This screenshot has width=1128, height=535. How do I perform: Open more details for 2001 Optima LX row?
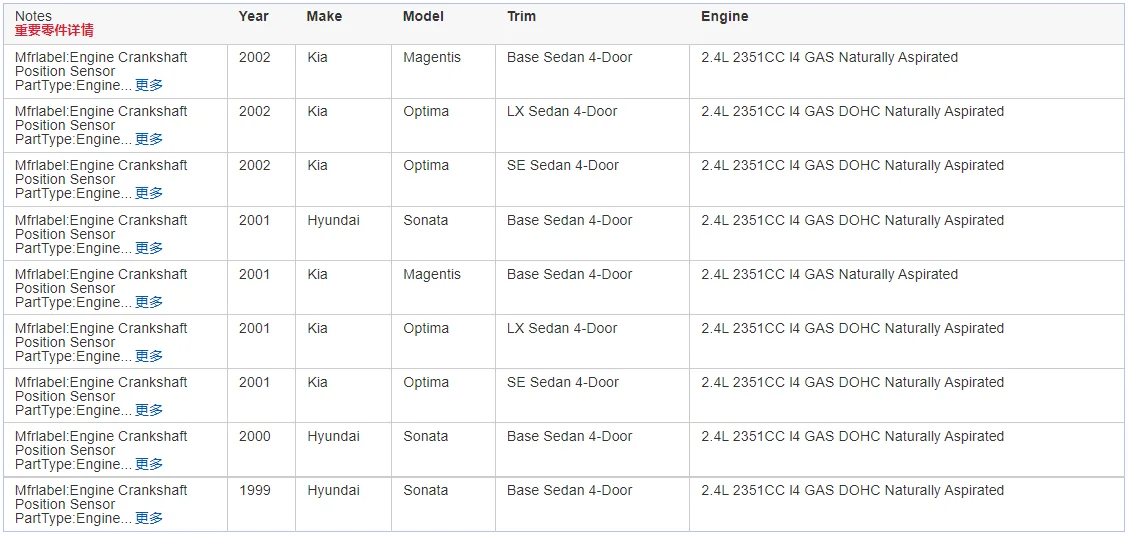(x=149, y=356)
